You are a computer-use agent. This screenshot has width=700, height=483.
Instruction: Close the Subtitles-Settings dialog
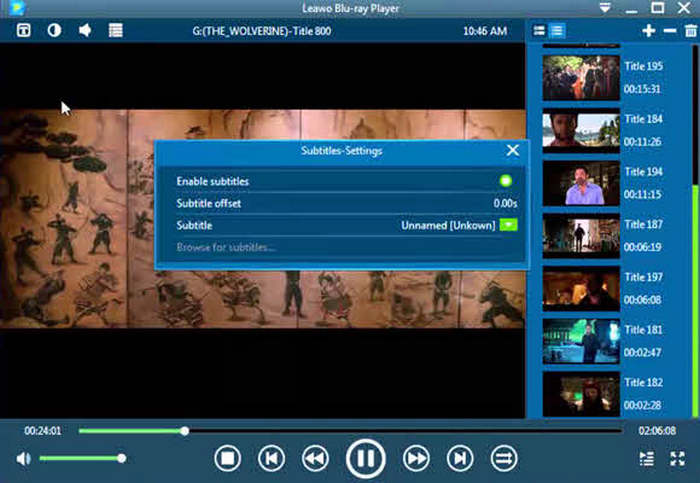coord(513,150)
